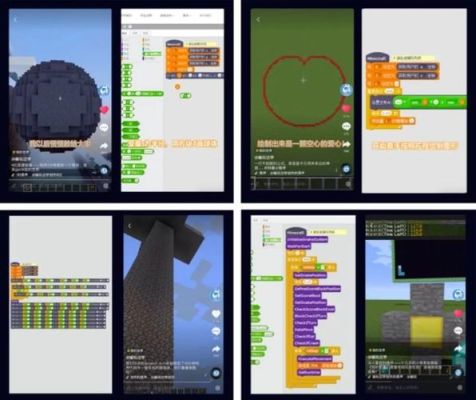Viewport: 476px width, 400px height.
Task: Share the heart-outline video
Action: coord(346,144)
